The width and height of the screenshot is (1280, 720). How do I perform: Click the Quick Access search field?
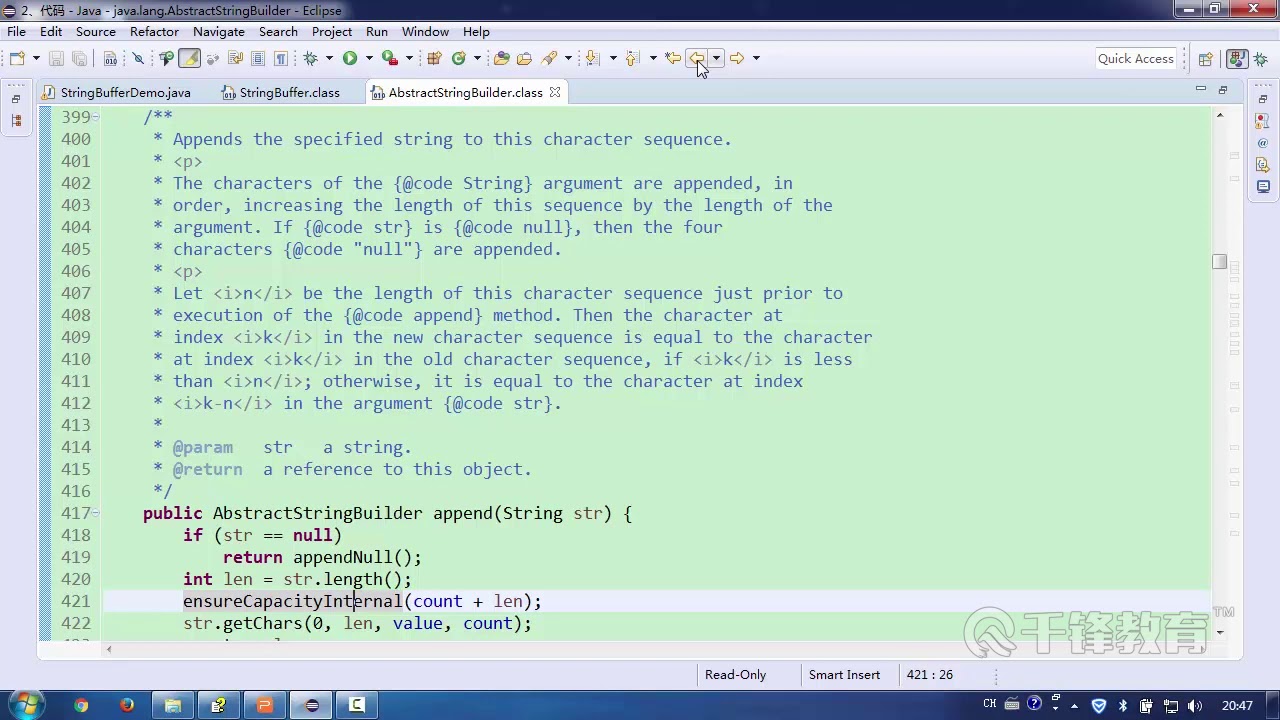[1136, 59]
